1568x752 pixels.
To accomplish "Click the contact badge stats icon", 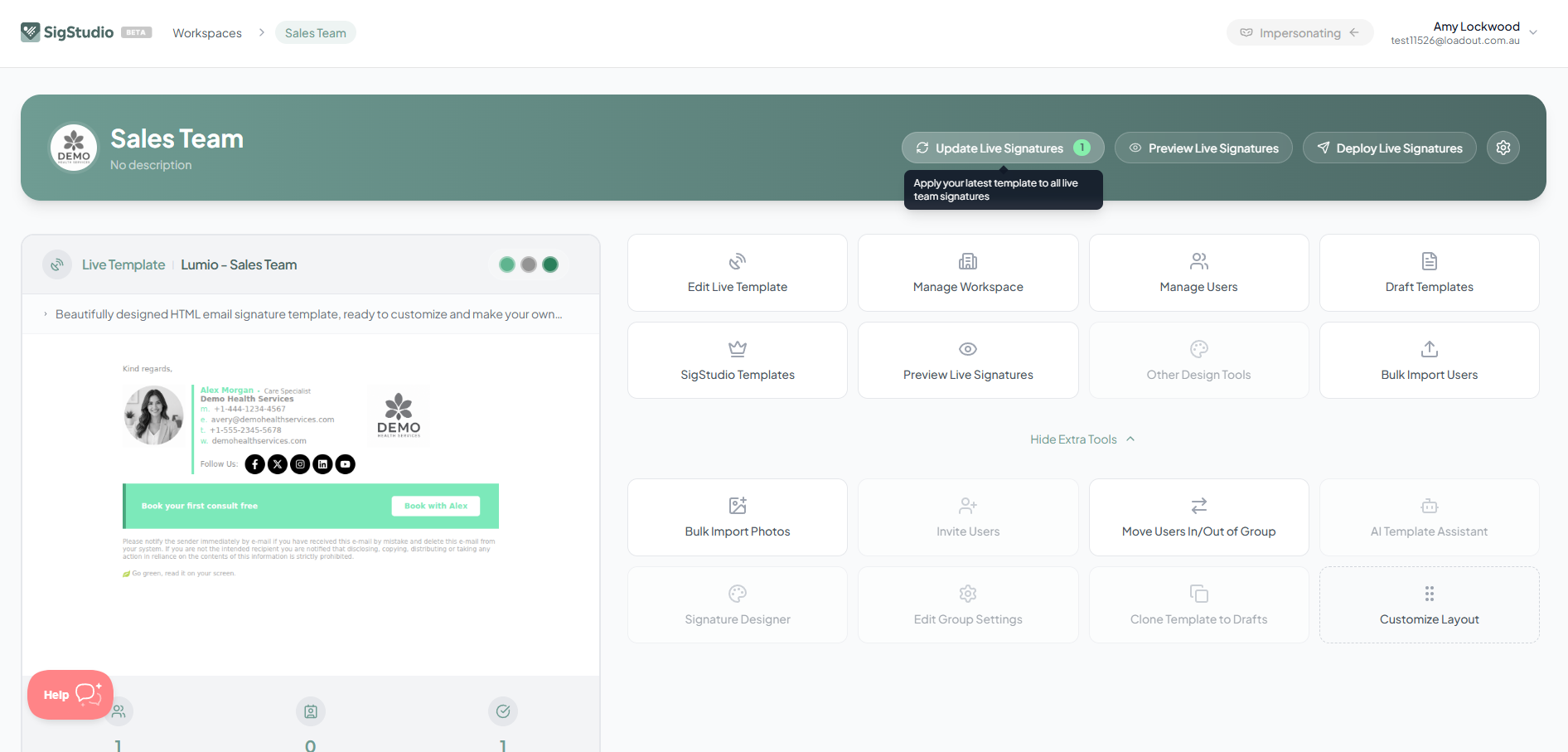I will click(x=311, y=711).
